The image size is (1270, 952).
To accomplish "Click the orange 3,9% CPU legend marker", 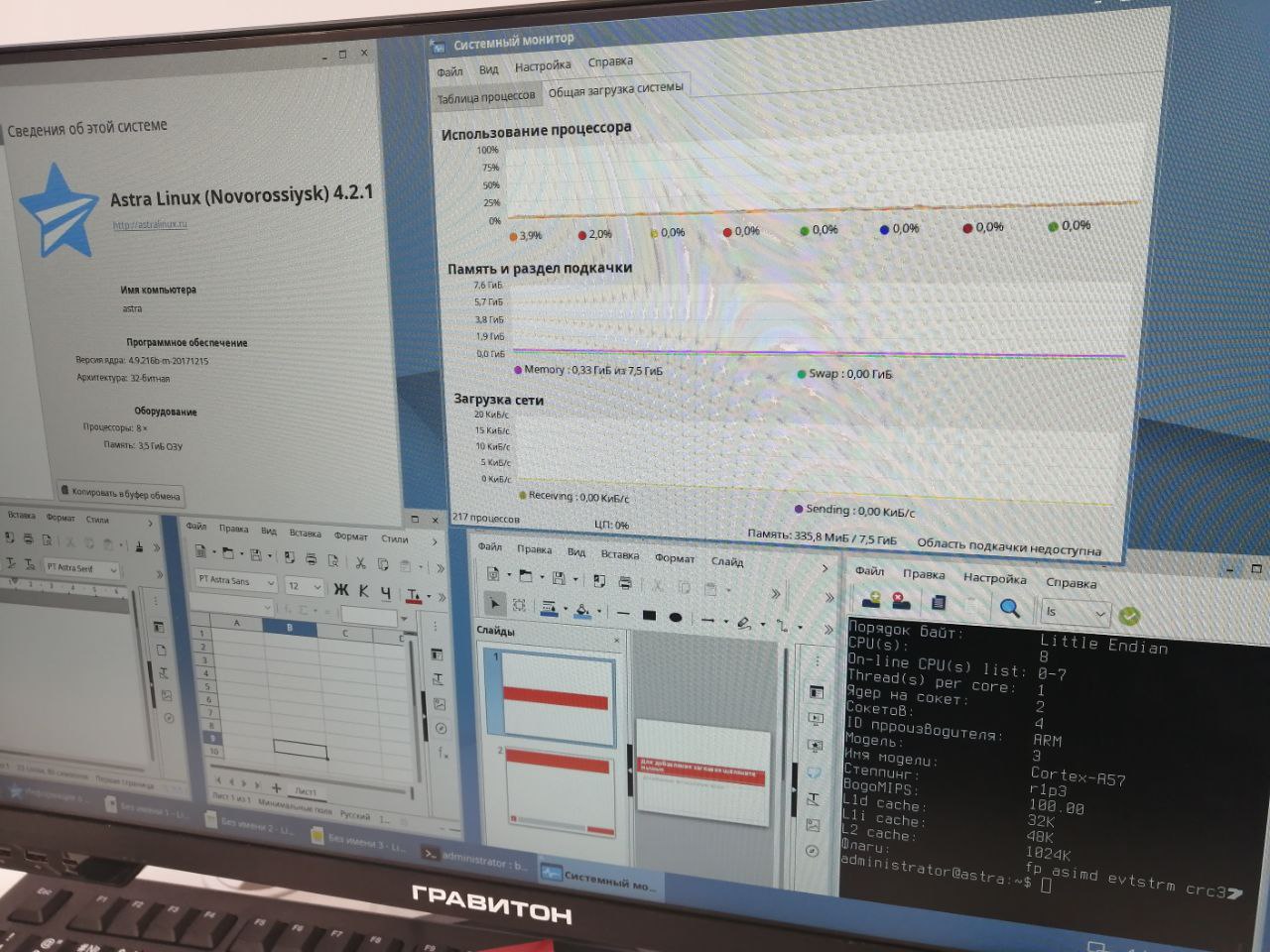I will click(x=513, y=236).
